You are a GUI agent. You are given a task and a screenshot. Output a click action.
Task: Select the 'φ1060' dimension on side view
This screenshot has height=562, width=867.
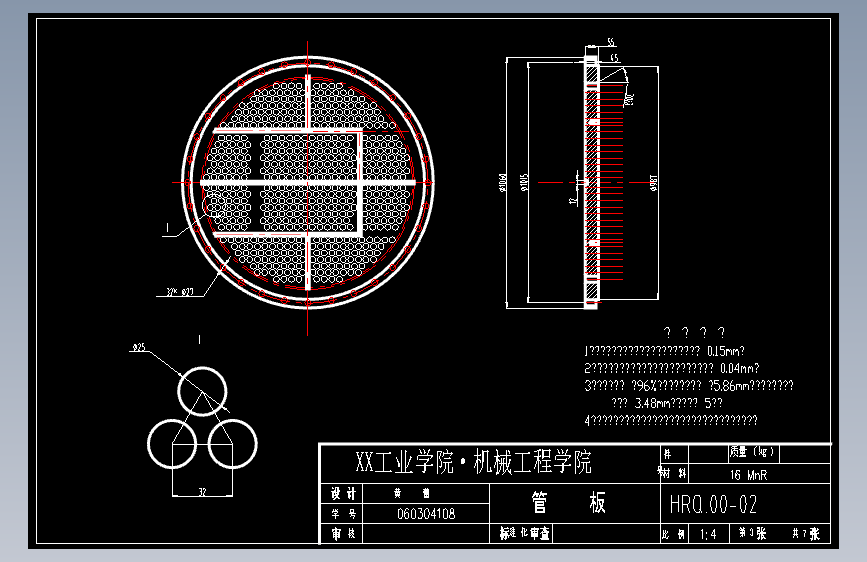click(x=503, y=183)
